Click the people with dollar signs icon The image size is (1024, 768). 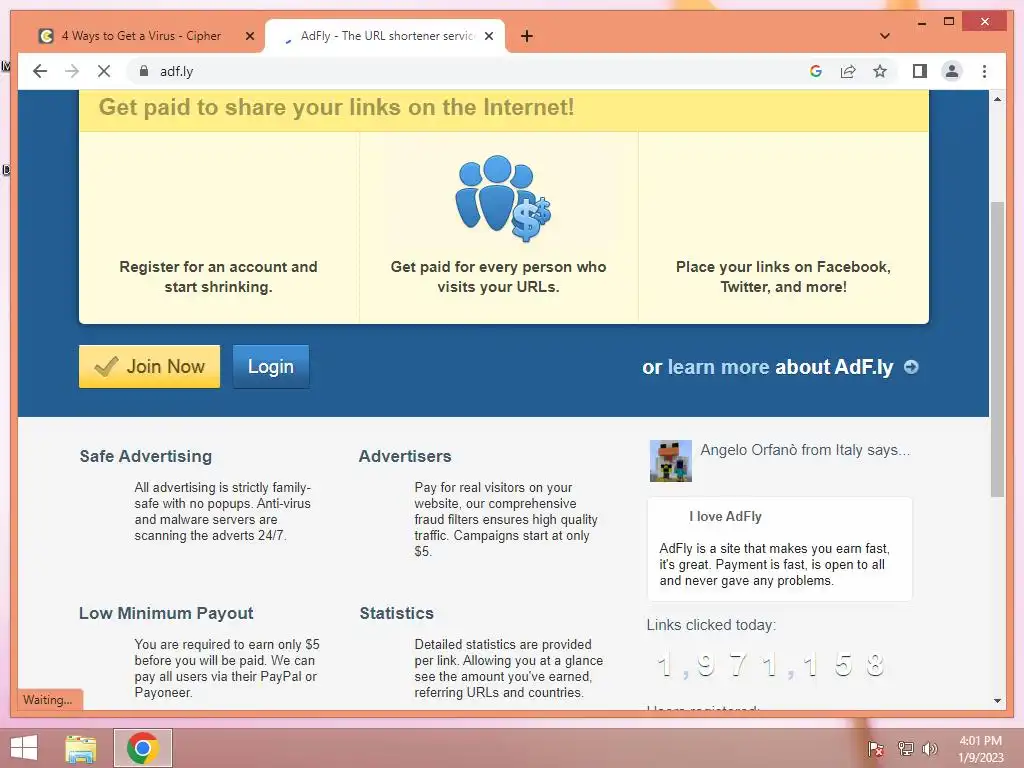(502, 199)
